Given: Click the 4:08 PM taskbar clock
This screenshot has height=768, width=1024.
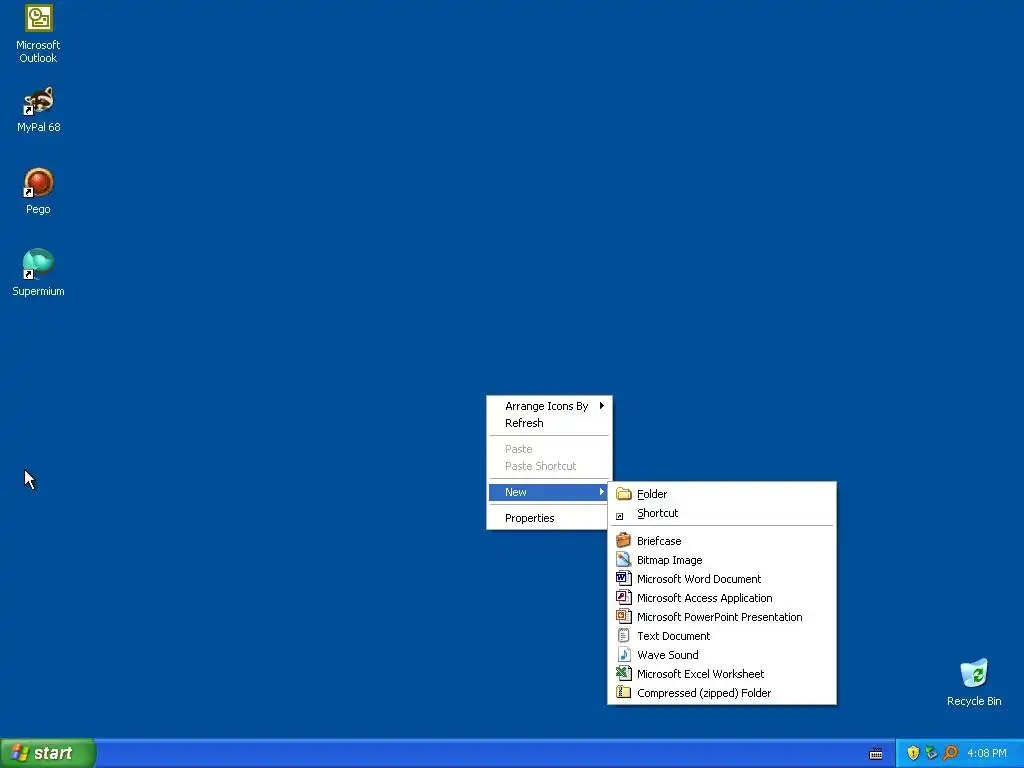Looking at the screenshot, I should [987, 753].
